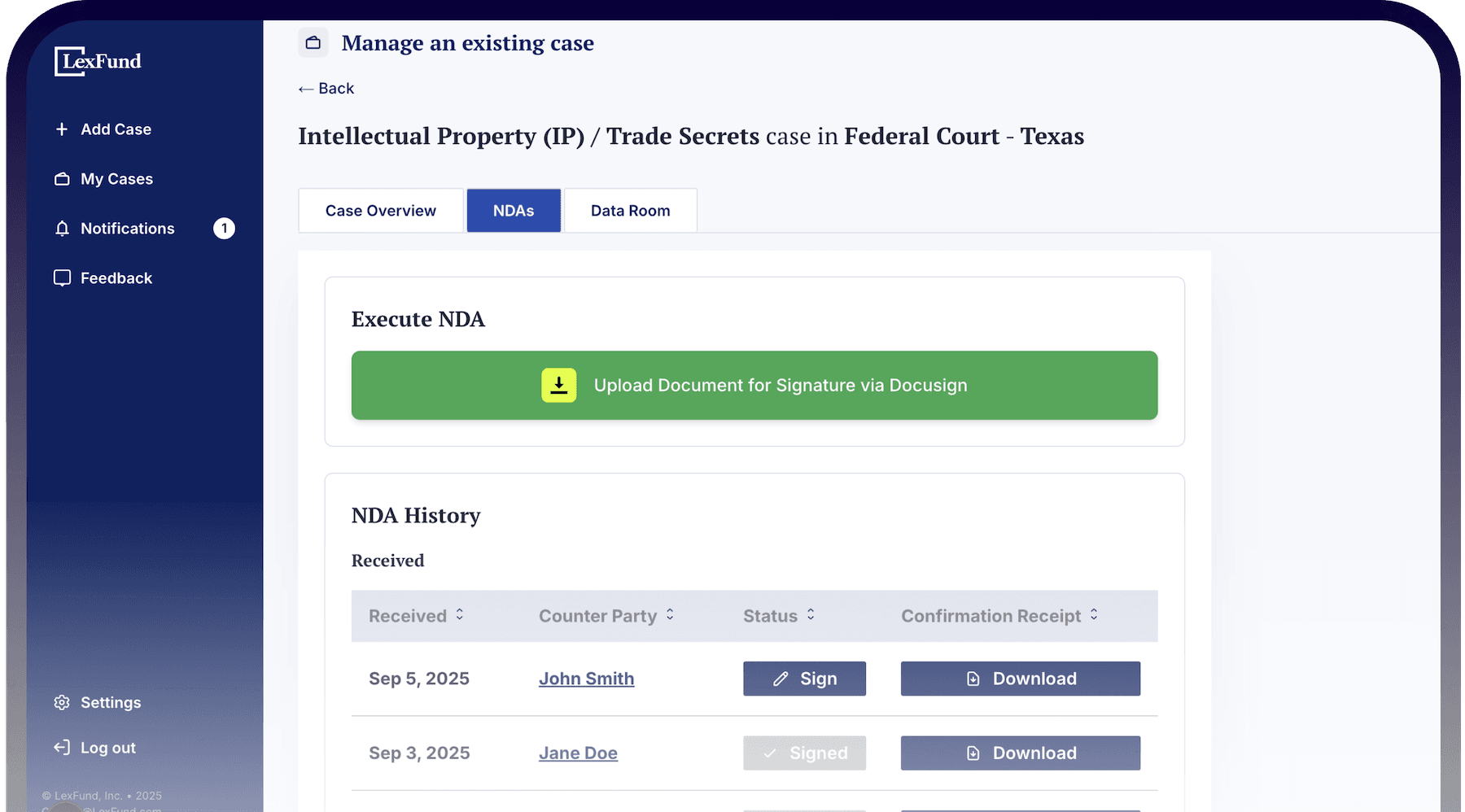Toggle the Signed status for Jane Doe
Image resolution: width=1465 pixels, height=812 pixels.
[804, 753]
